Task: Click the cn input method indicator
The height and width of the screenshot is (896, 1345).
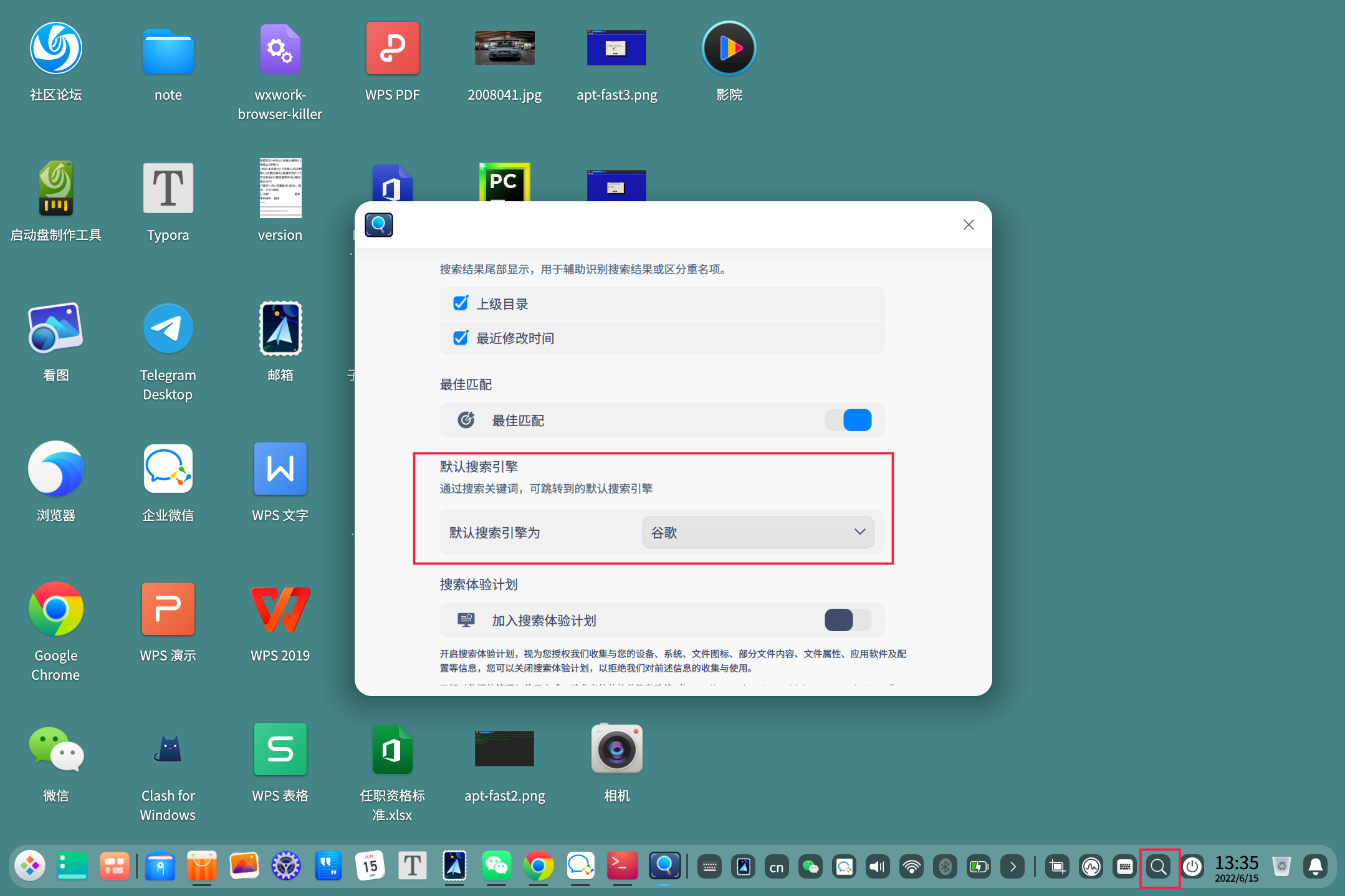Action: click(x=777, y=867)
